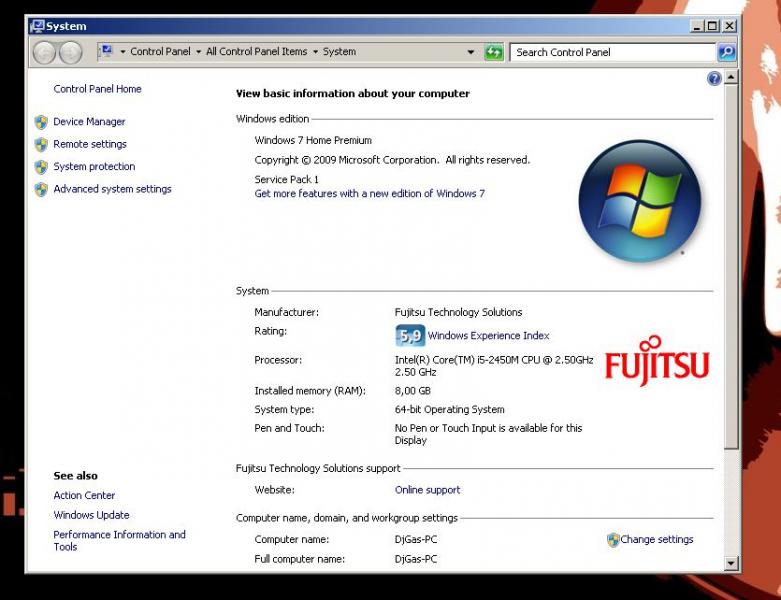781x600 pixels.
Task: Click the 64-bit Operating System text
Action: pyautogui.click(x=449, y=410)
